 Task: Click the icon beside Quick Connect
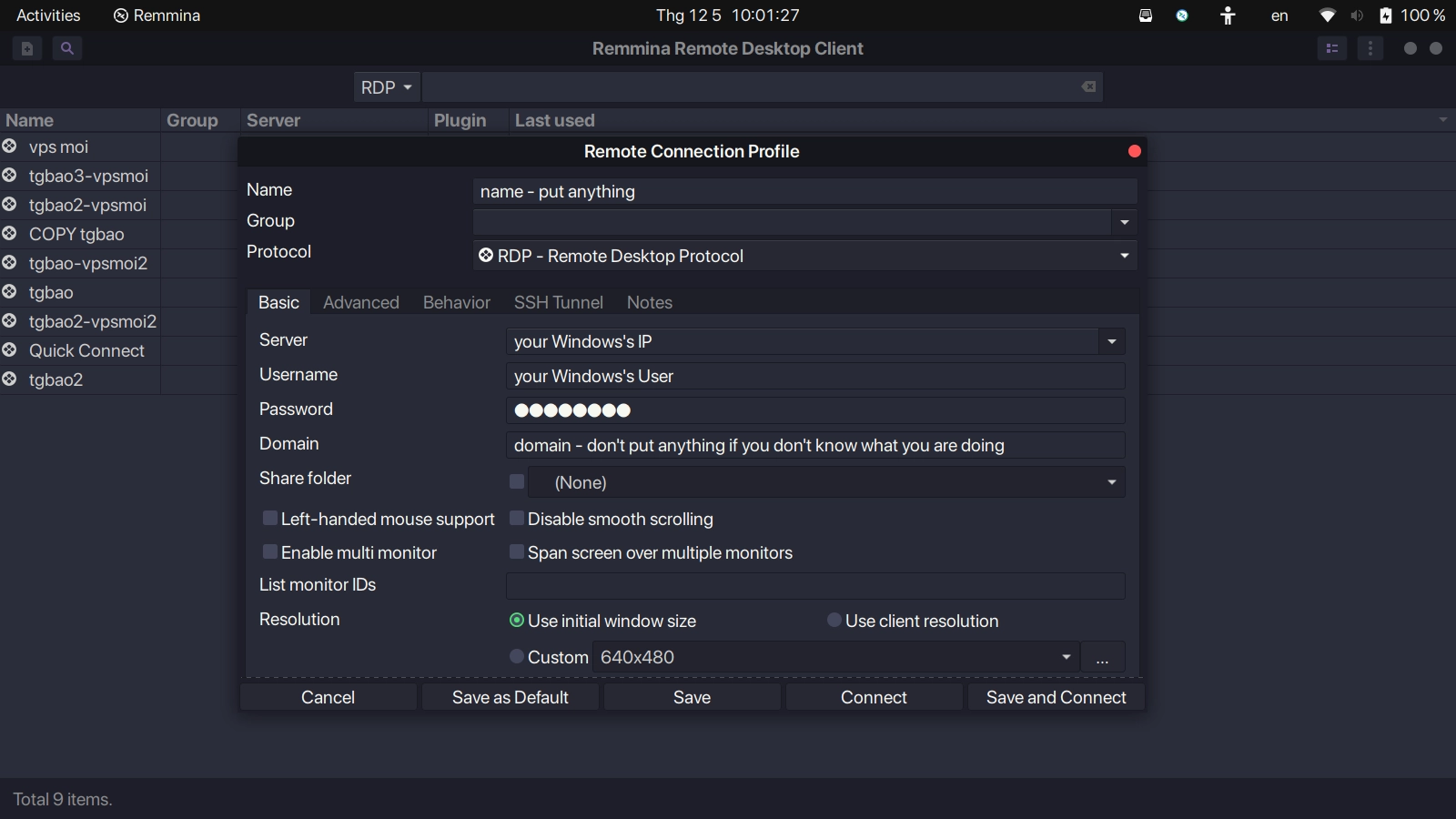[x=9, y=349]
